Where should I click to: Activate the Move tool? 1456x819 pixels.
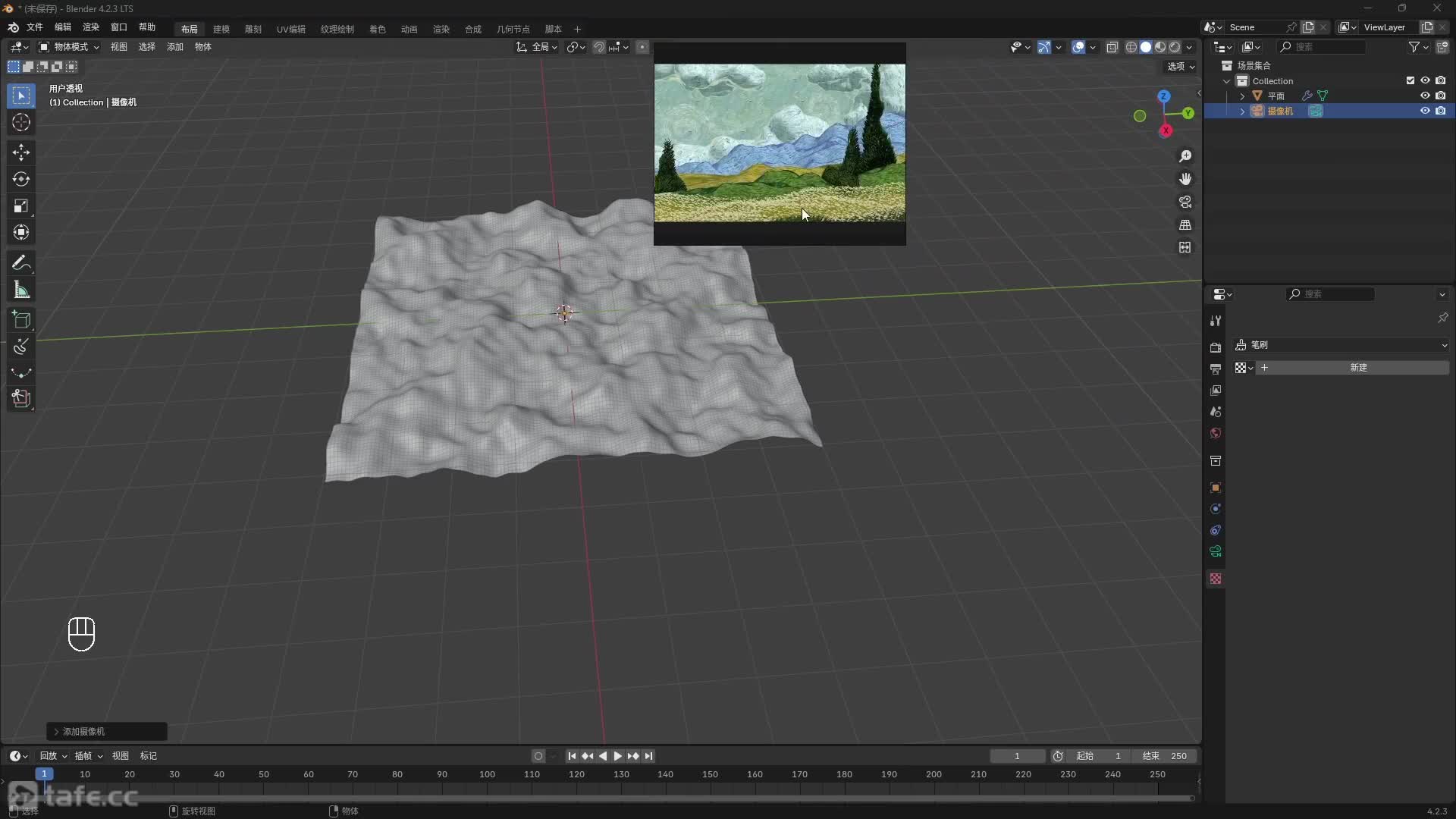point(21,152)
